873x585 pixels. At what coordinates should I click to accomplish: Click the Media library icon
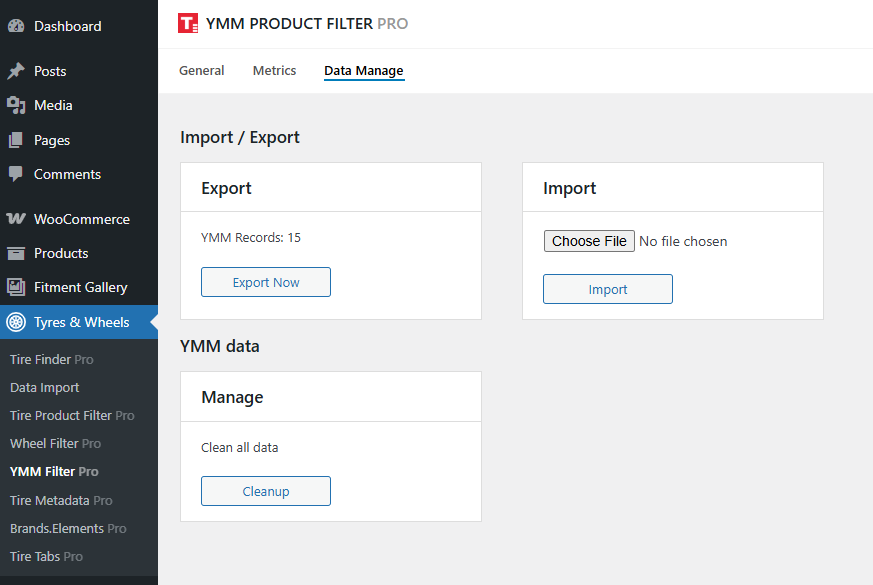click(16, 105)
